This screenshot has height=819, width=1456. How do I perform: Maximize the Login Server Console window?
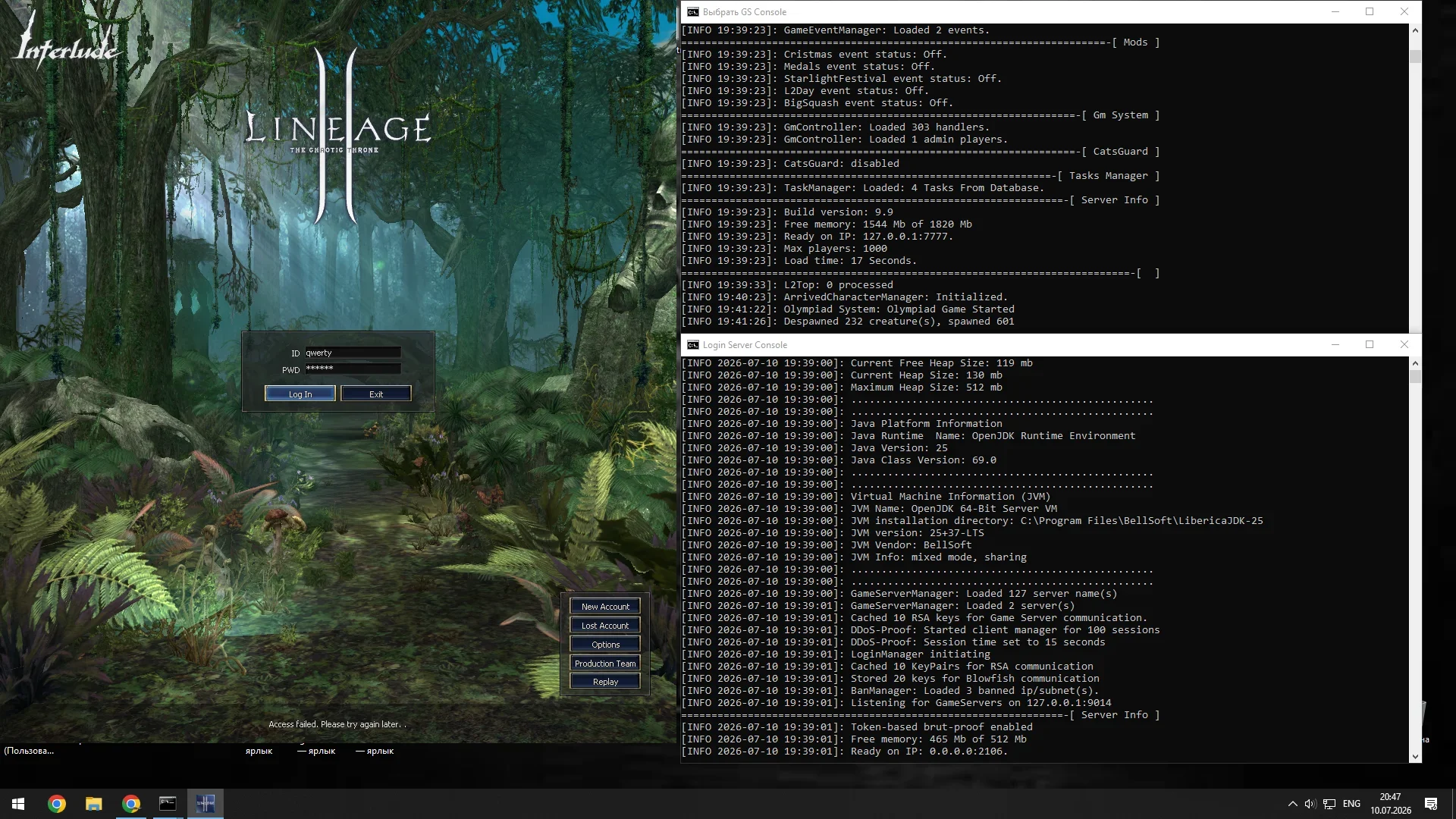coord(1370,344)
